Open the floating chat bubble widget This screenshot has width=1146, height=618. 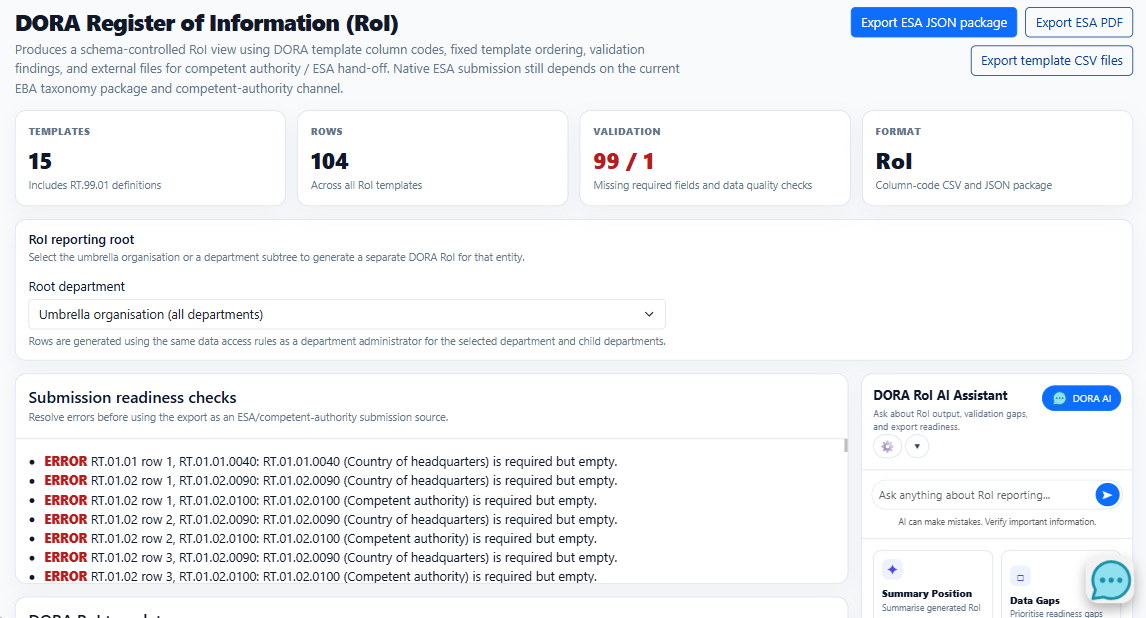point(1110,581)
